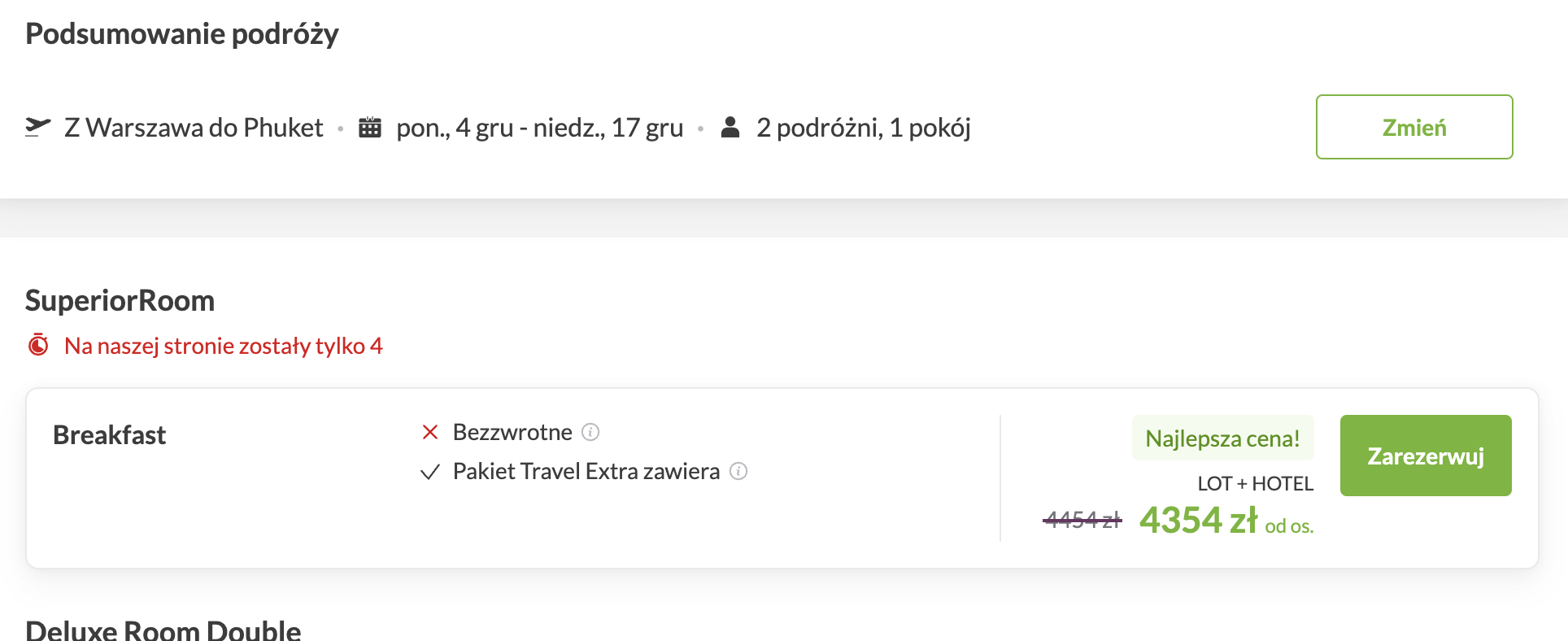Image resolution: width=1568 pixels, height=641 pixels.
Task: Click the Zmień button
Action: 1414,127
